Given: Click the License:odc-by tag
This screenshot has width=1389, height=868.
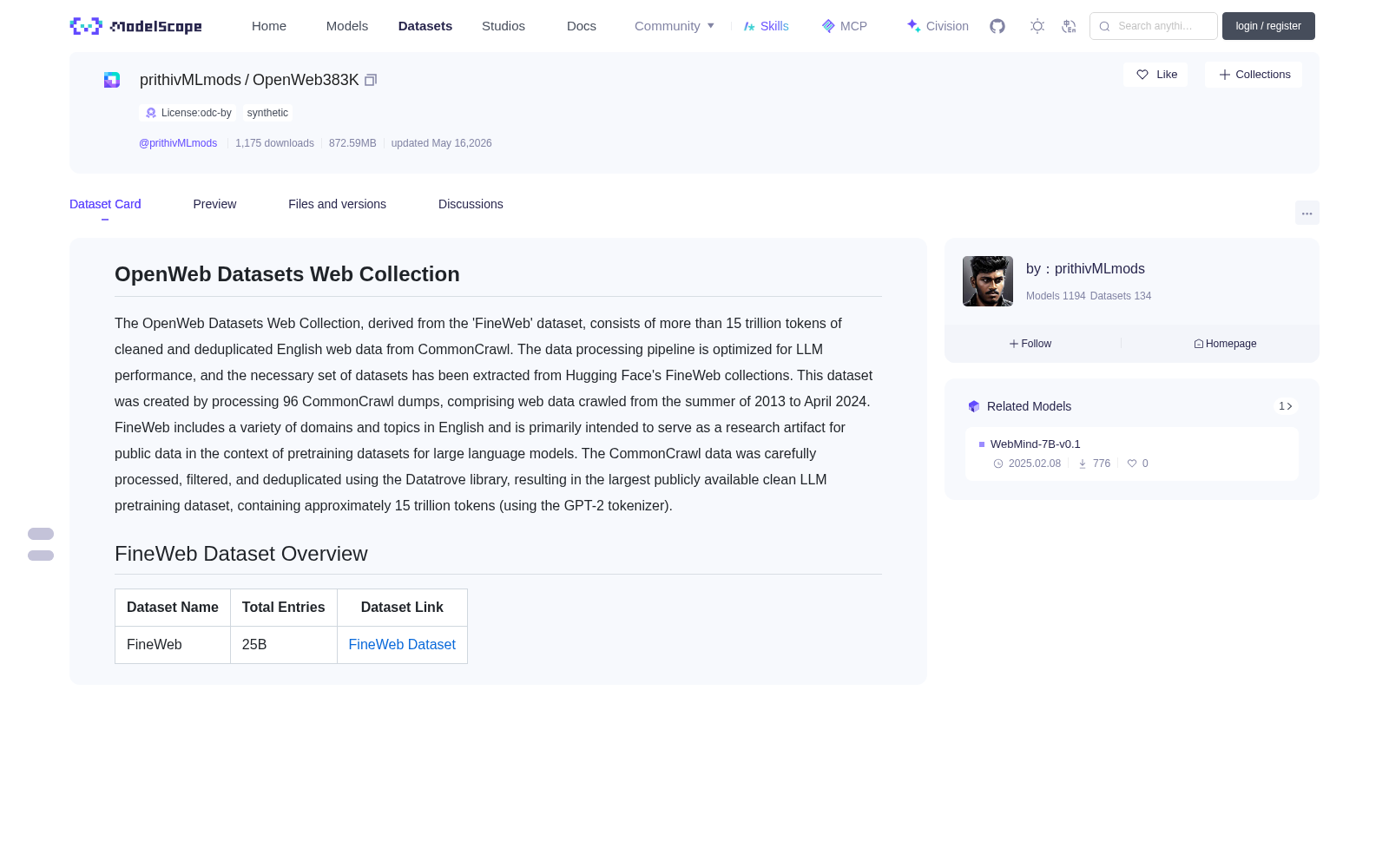Looking at the screenshot, I should [x=188, y=113].
